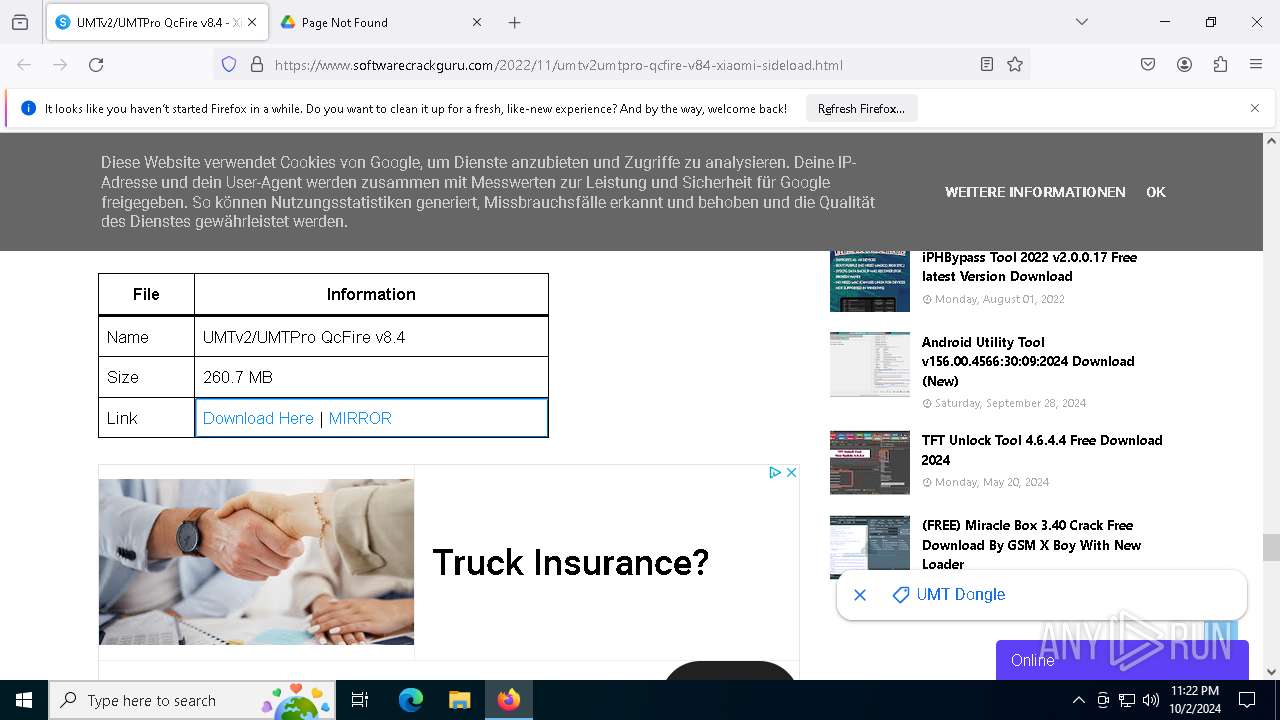
Task: Close the UMT Dongle popup
Action: tap(860, 595)
